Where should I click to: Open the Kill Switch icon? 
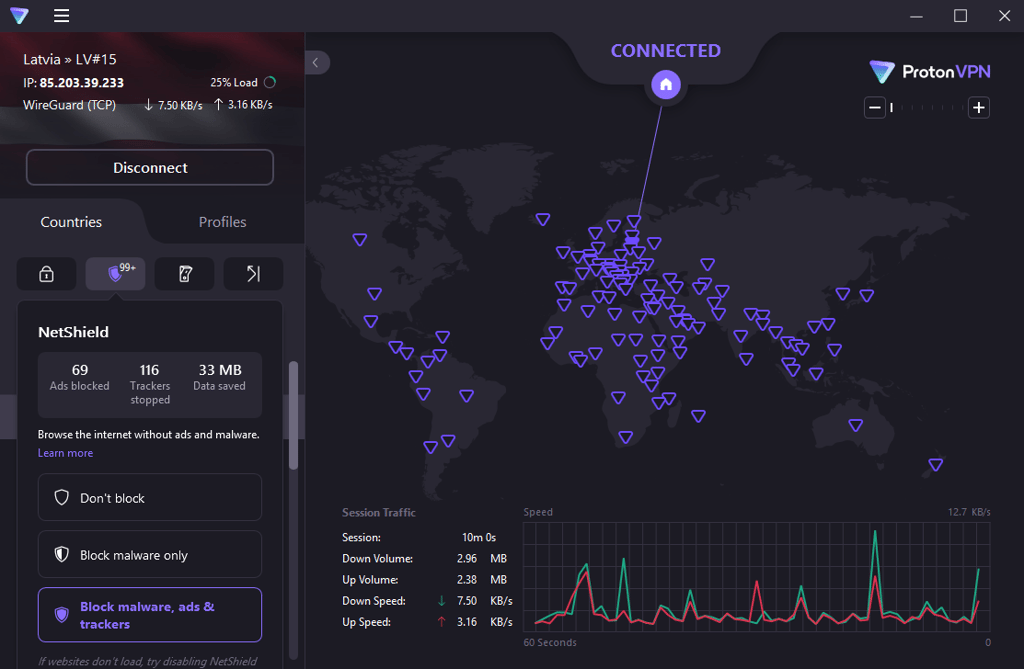pos(185,274)
